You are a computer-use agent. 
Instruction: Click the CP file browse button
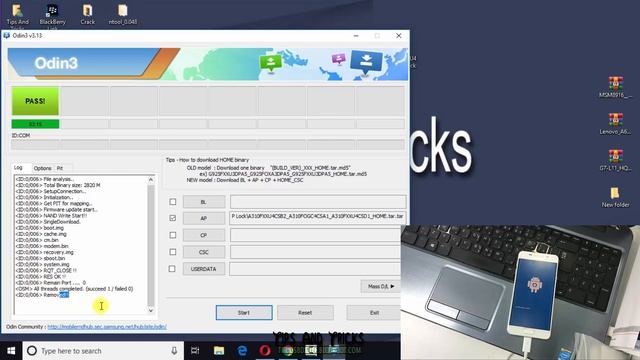pyautogui.click(x=204, y=235)
